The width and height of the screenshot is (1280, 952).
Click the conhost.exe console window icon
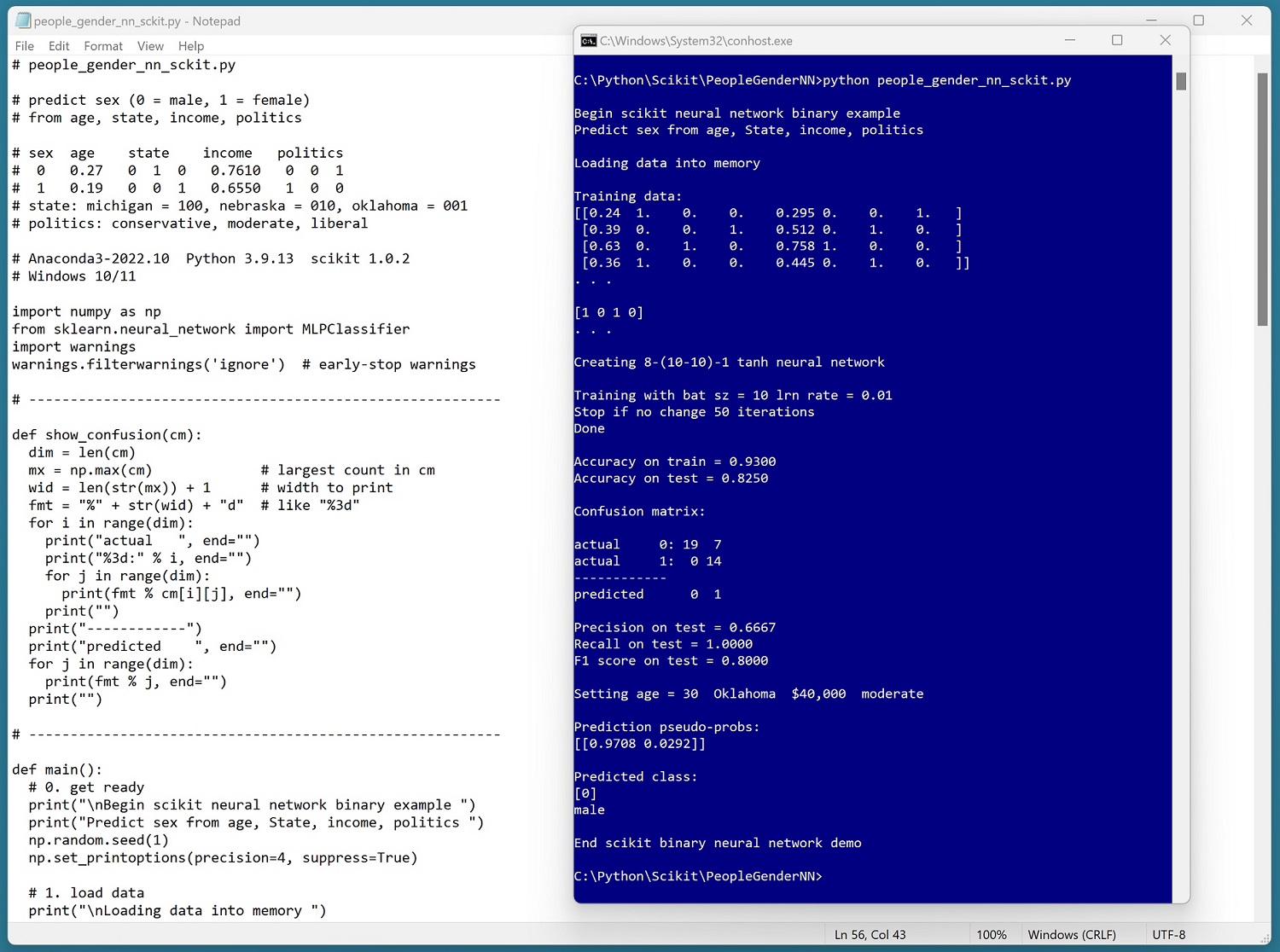point(589,41)
